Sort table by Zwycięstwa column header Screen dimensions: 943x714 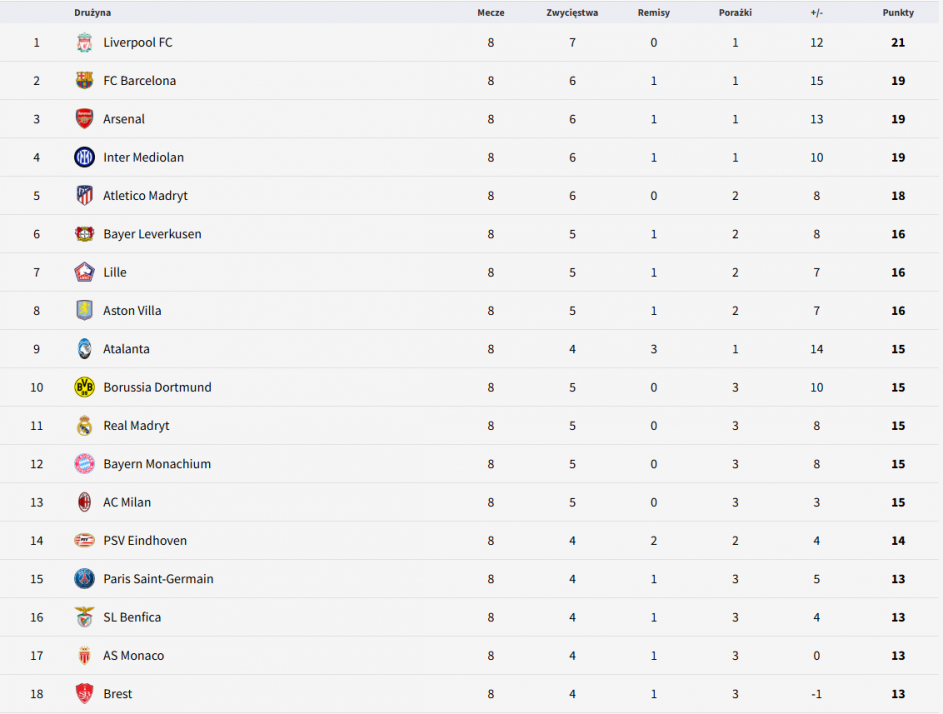pyautogui.click(x=572, y=13)
